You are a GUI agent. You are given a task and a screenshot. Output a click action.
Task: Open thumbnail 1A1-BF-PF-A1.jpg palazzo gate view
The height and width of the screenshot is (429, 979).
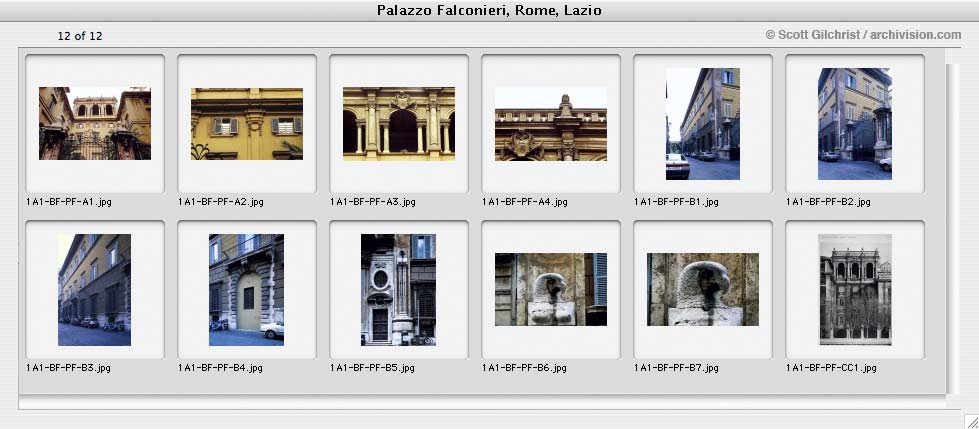click(95, 124)
